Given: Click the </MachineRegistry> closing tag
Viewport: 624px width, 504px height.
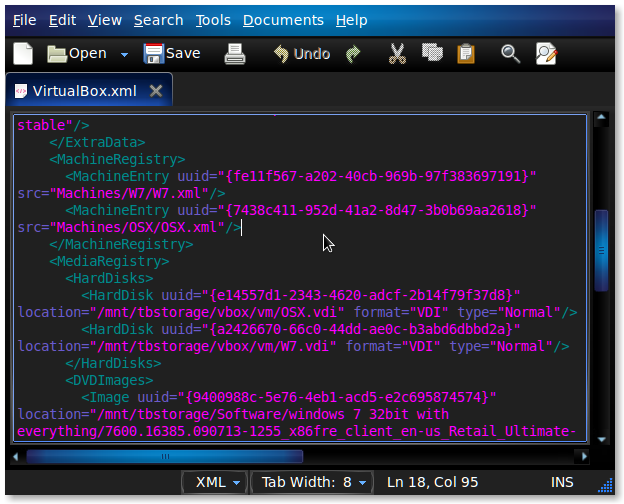Looking at the screenshot, I should click(x=121, y=244).
